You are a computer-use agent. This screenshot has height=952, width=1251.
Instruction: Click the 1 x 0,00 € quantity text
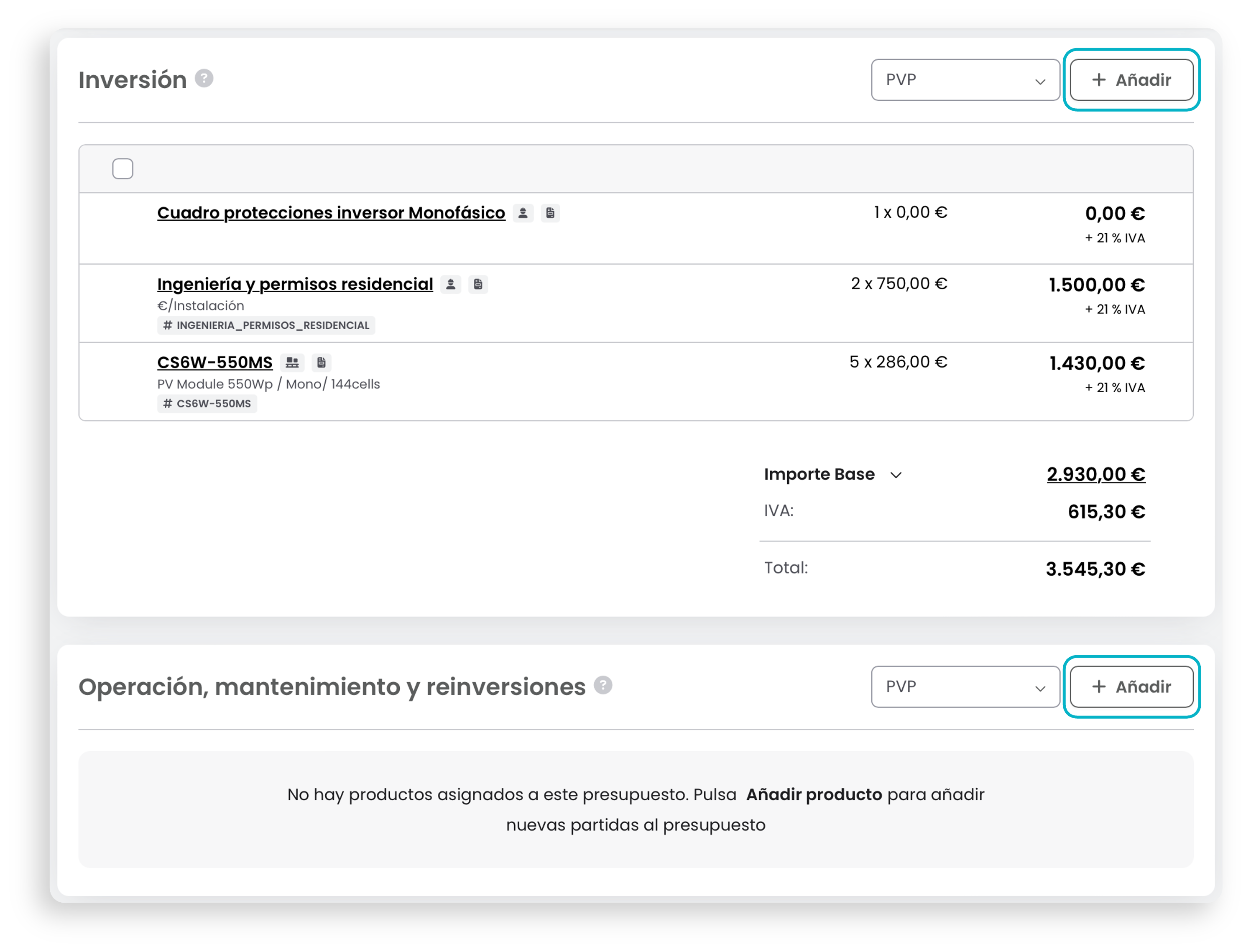[910, 212]
